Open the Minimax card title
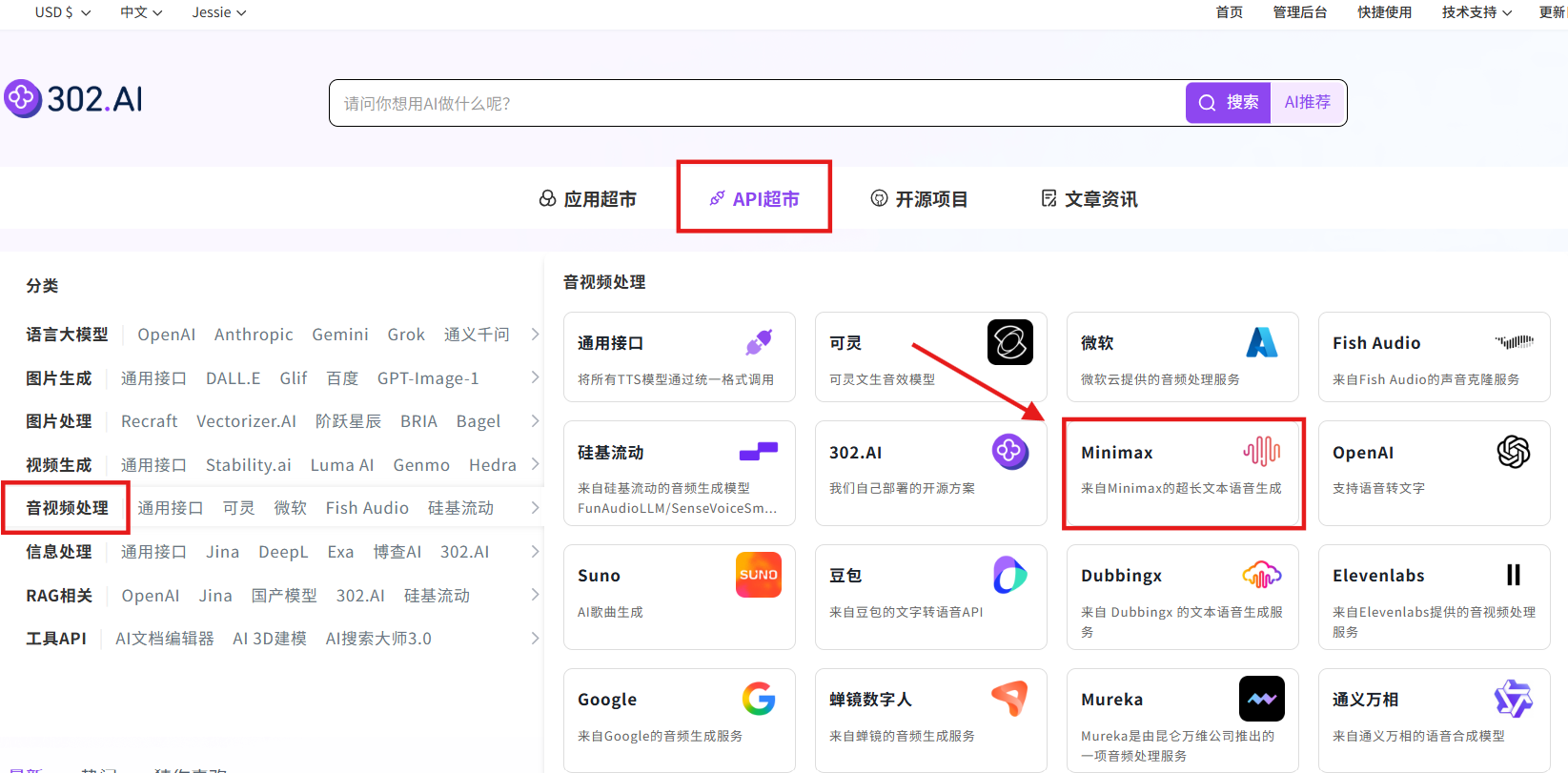Viewport: 1568px width, 773px height. [x=1117, y=453]
